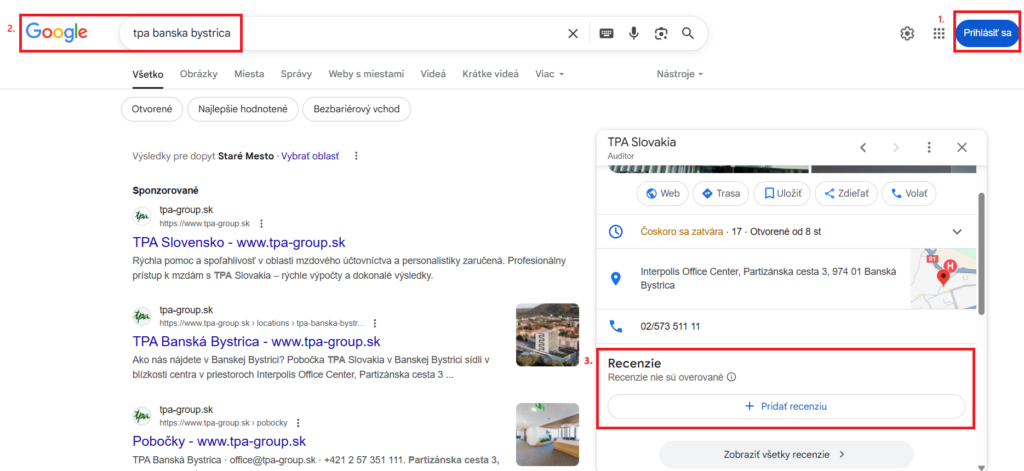Expand the opening hours chevron
1024x471 pixels.
pos(957,232)
